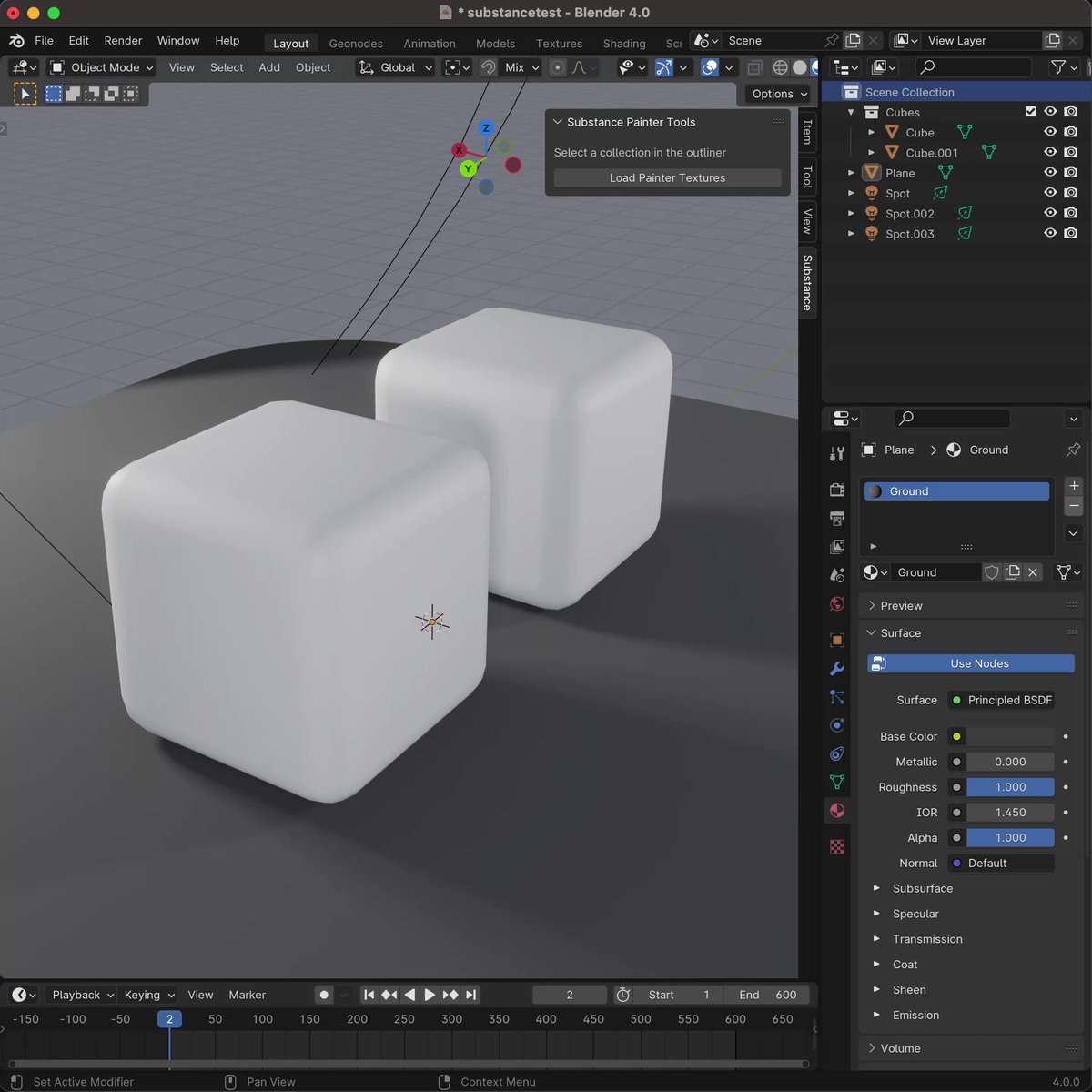This screenshot has width=1092, height=1092.
Task: Open the Render properties tab
Action: click(x=837, y=490)
